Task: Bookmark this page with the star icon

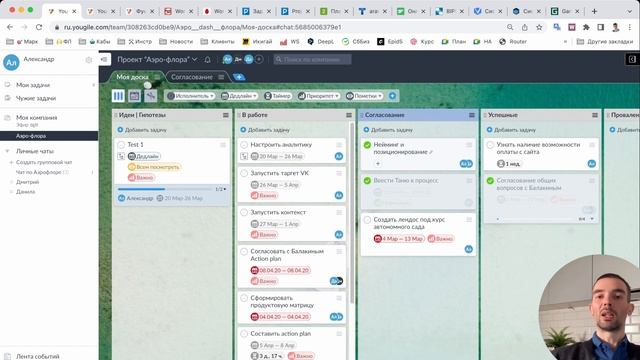Action: point(539,27)
